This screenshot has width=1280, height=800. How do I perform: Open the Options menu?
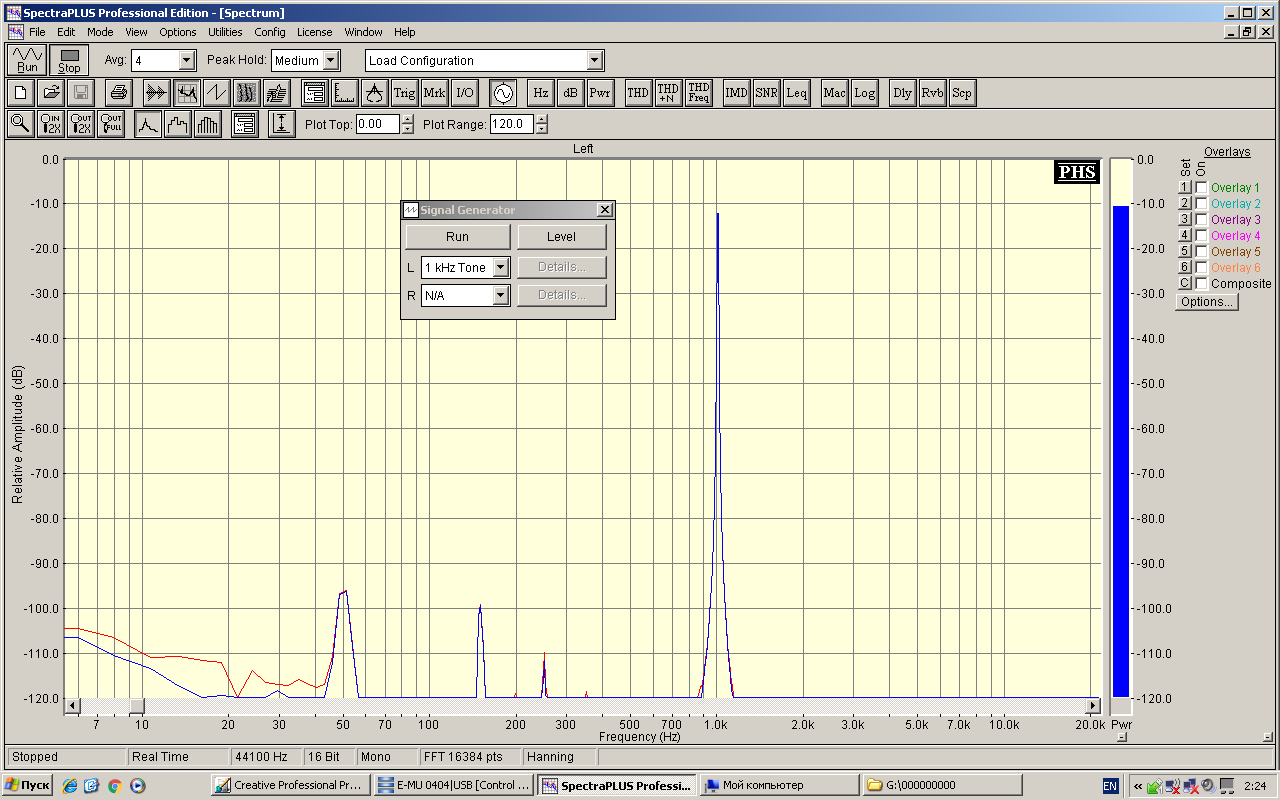(x=178, y=32)
